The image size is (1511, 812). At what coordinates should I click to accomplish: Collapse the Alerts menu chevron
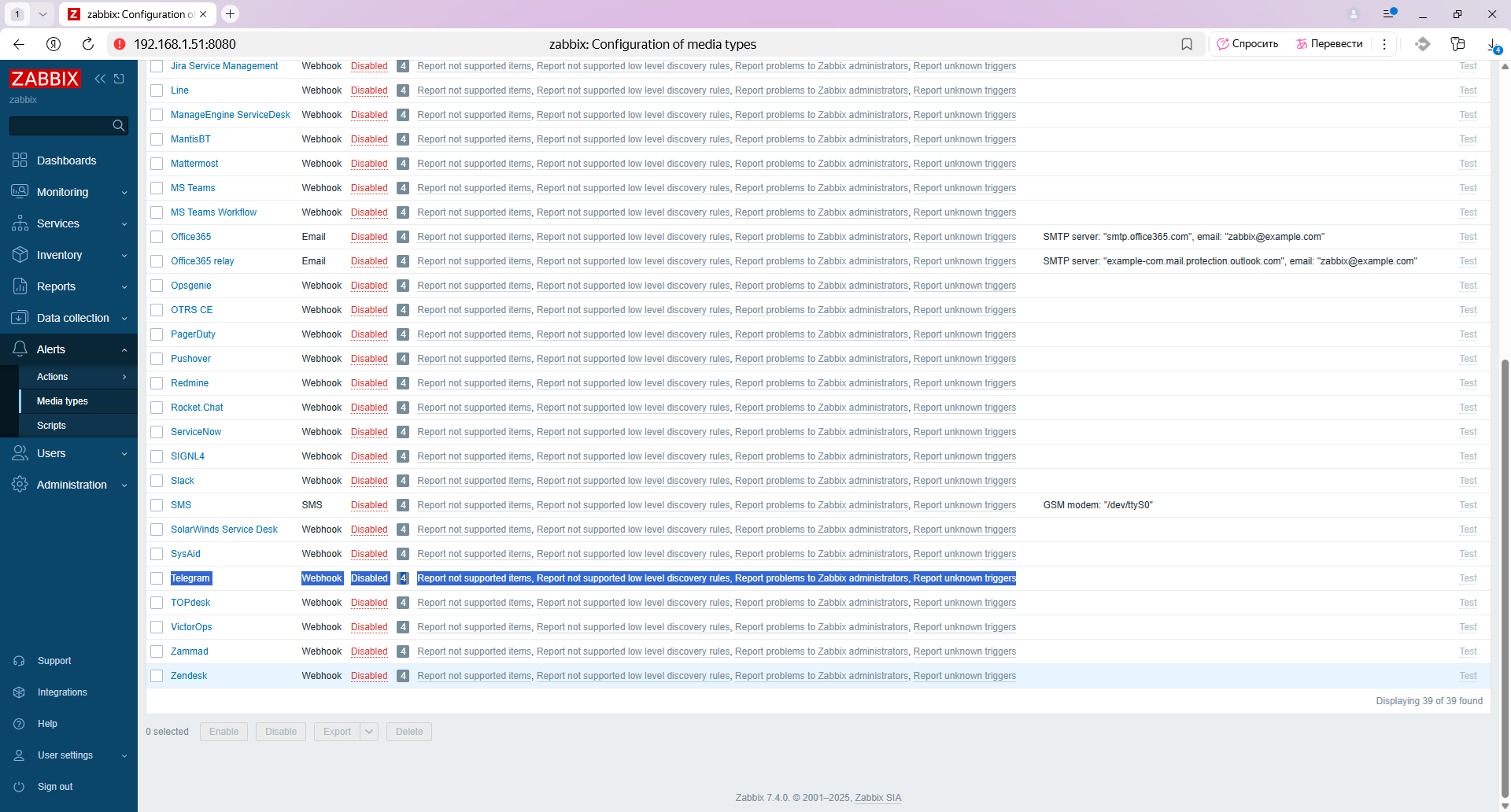point(124,350)
